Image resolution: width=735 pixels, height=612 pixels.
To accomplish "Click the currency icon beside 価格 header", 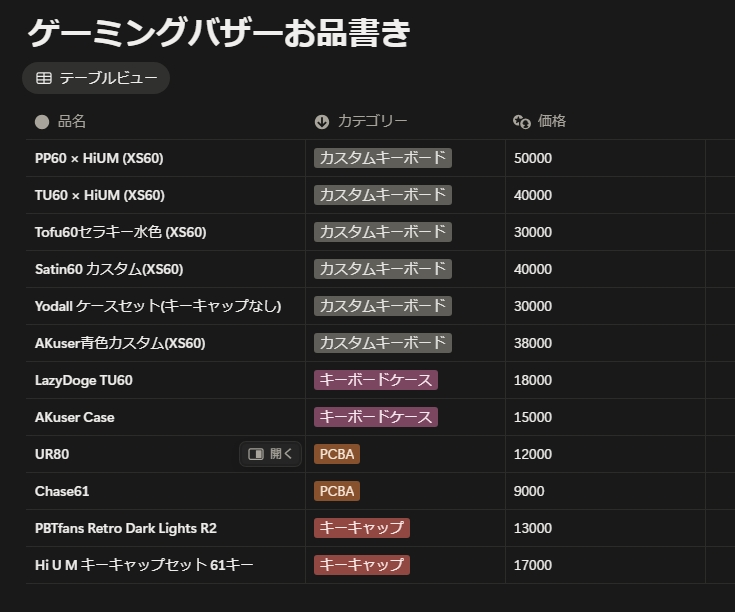I will (x=522, y=122).
